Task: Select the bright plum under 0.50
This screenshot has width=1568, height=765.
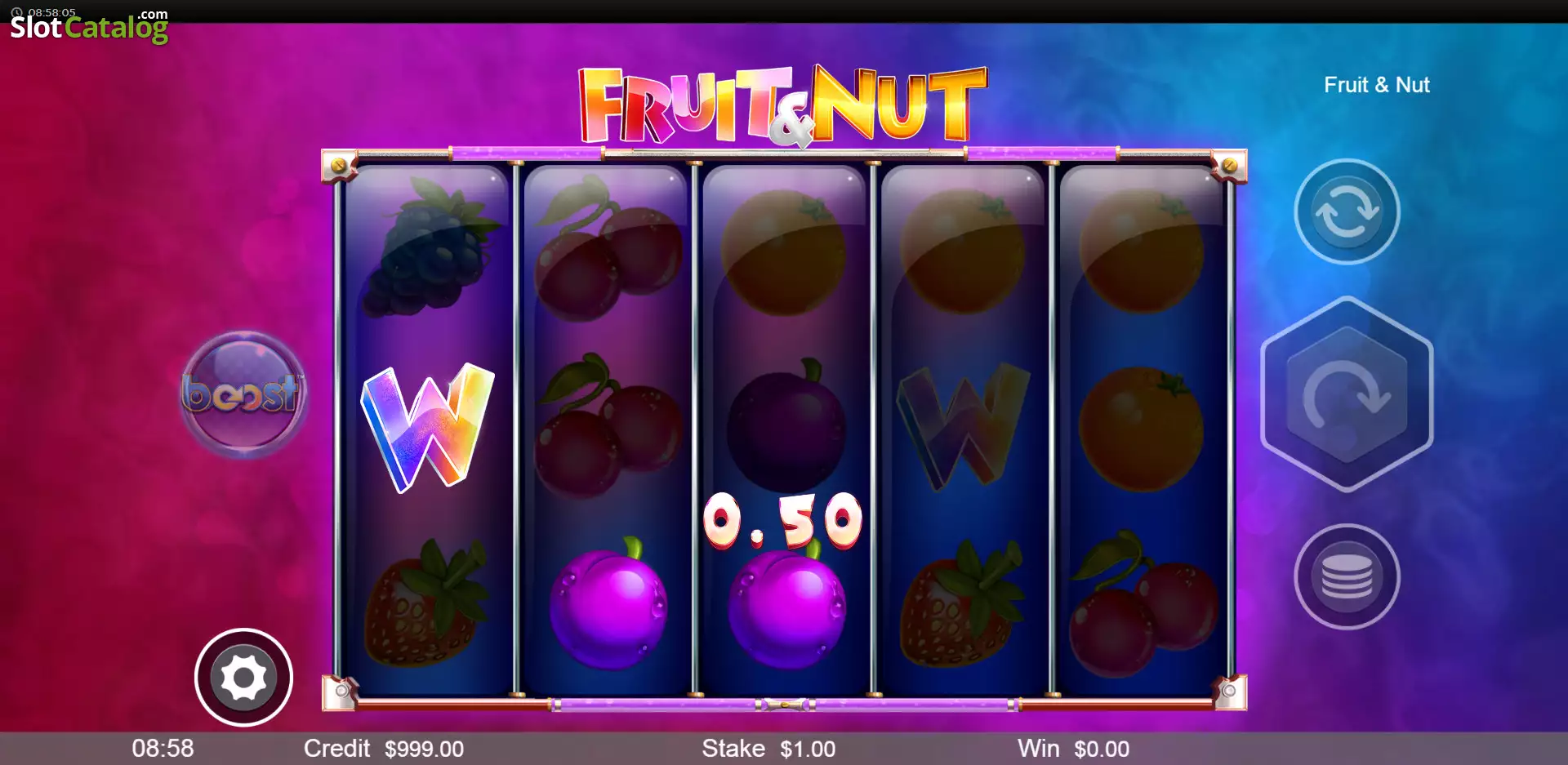Action: click(x=786, y=606)
